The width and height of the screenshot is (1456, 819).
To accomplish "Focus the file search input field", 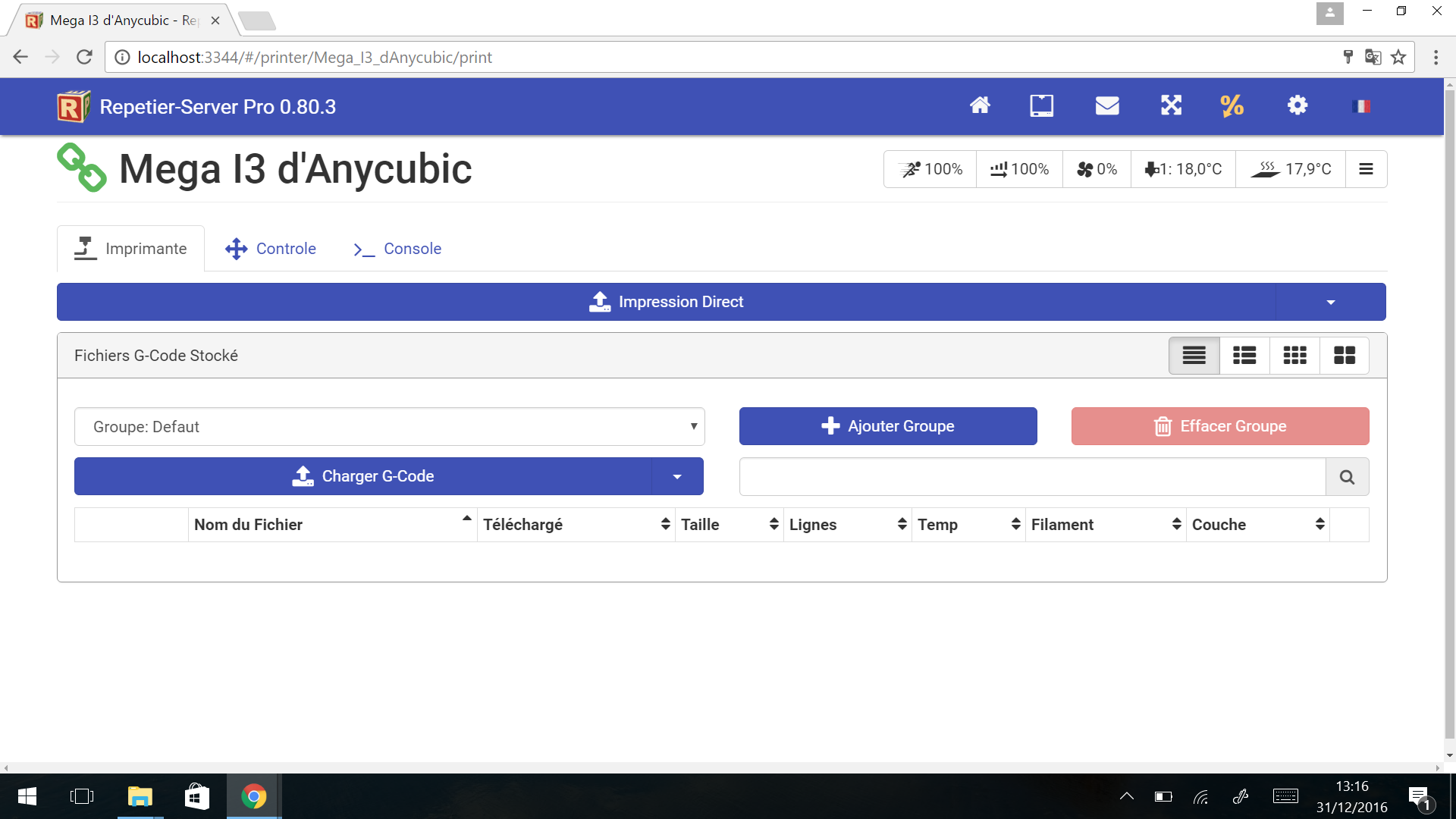I will pyautogui.click(x=1032, y=477).
